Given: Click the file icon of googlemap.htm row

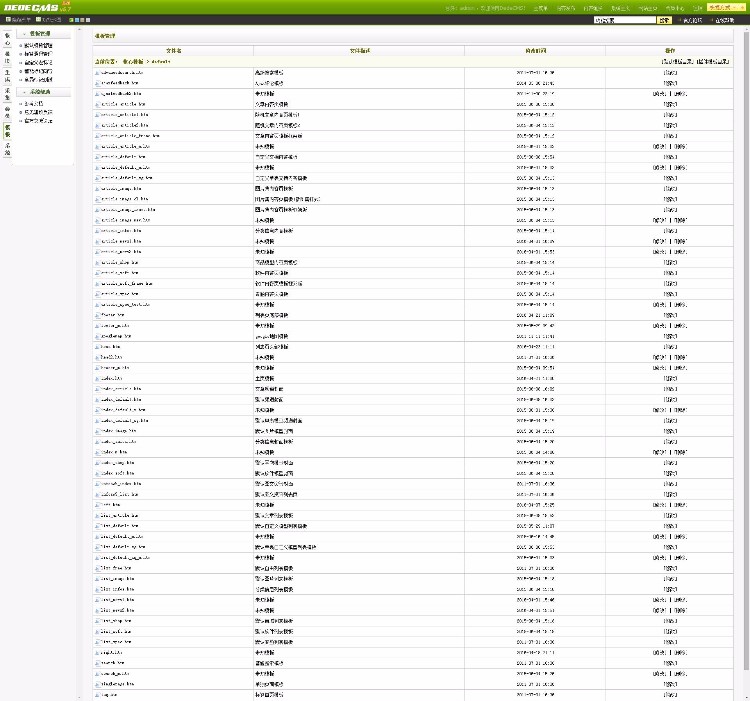Looking at the screenshot, I should pyautogui.click(x=97, y=336).
